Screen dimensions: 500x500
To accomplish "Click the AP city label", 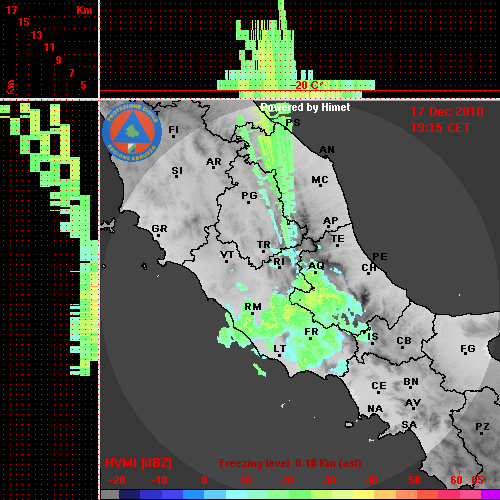I will tap(330, 220).
